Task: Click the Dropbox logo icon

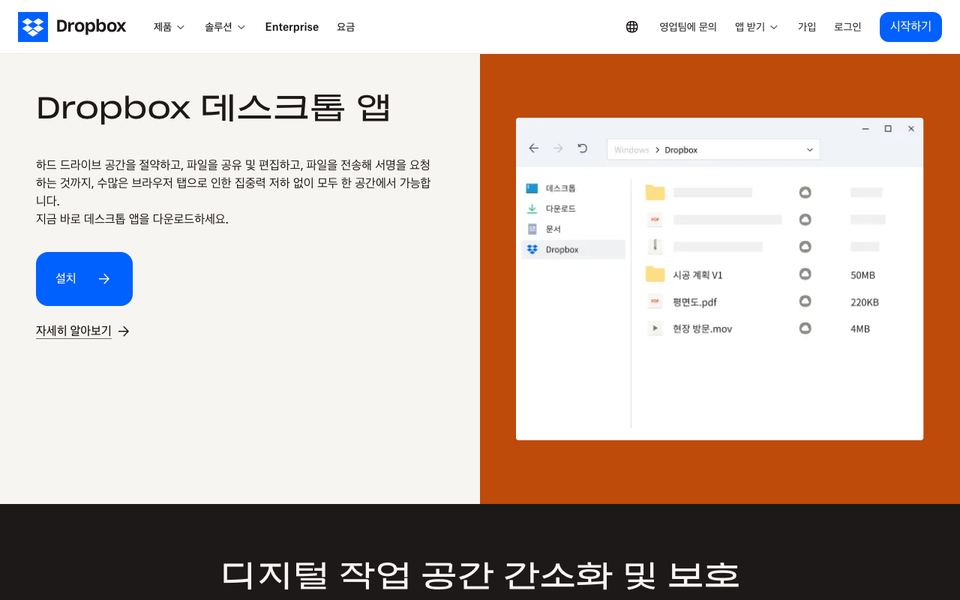Action: (x=33, y=27)
